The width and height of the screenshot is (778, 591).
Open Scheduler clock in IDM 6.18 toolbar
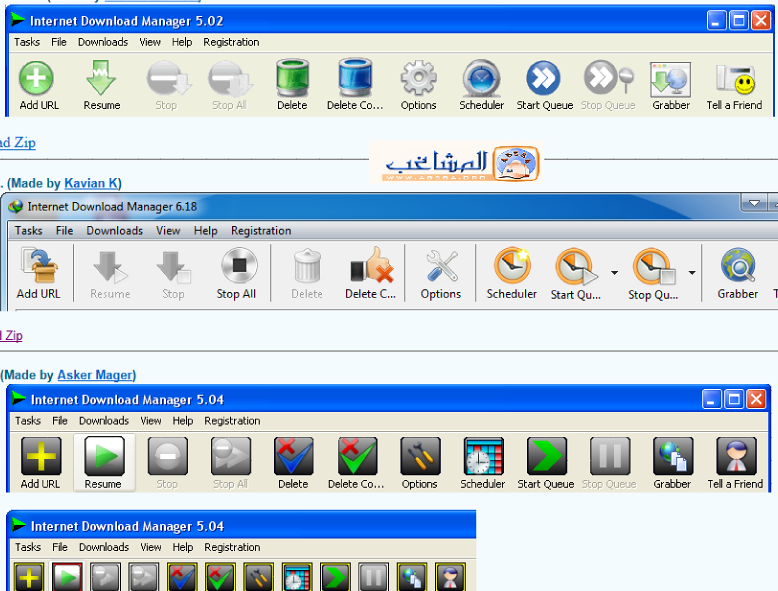(x=512, y=274)
